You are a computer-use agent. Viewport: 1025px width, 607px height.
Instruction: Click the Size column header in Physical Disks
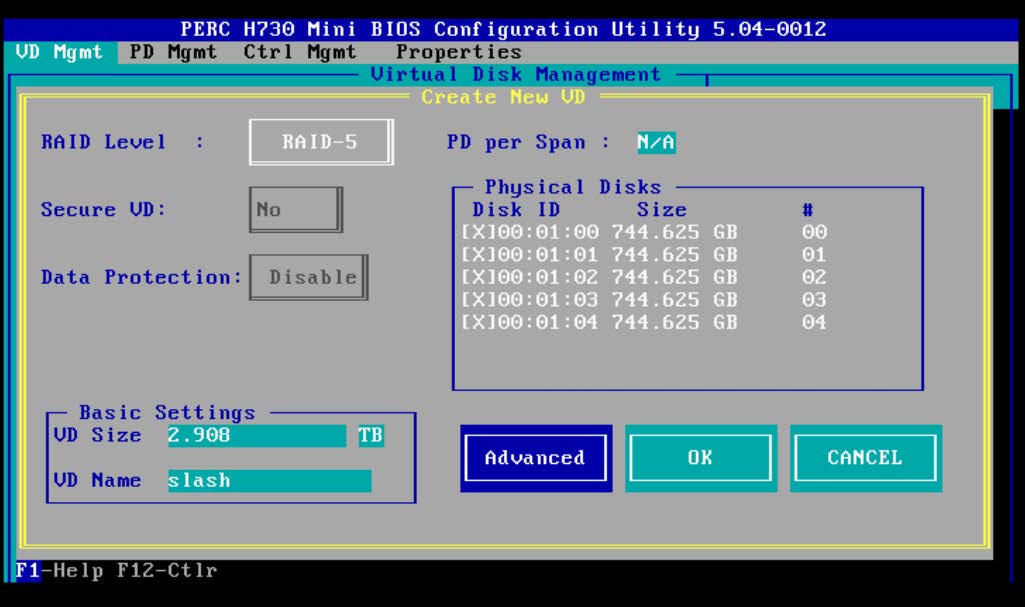coord(662,210)
